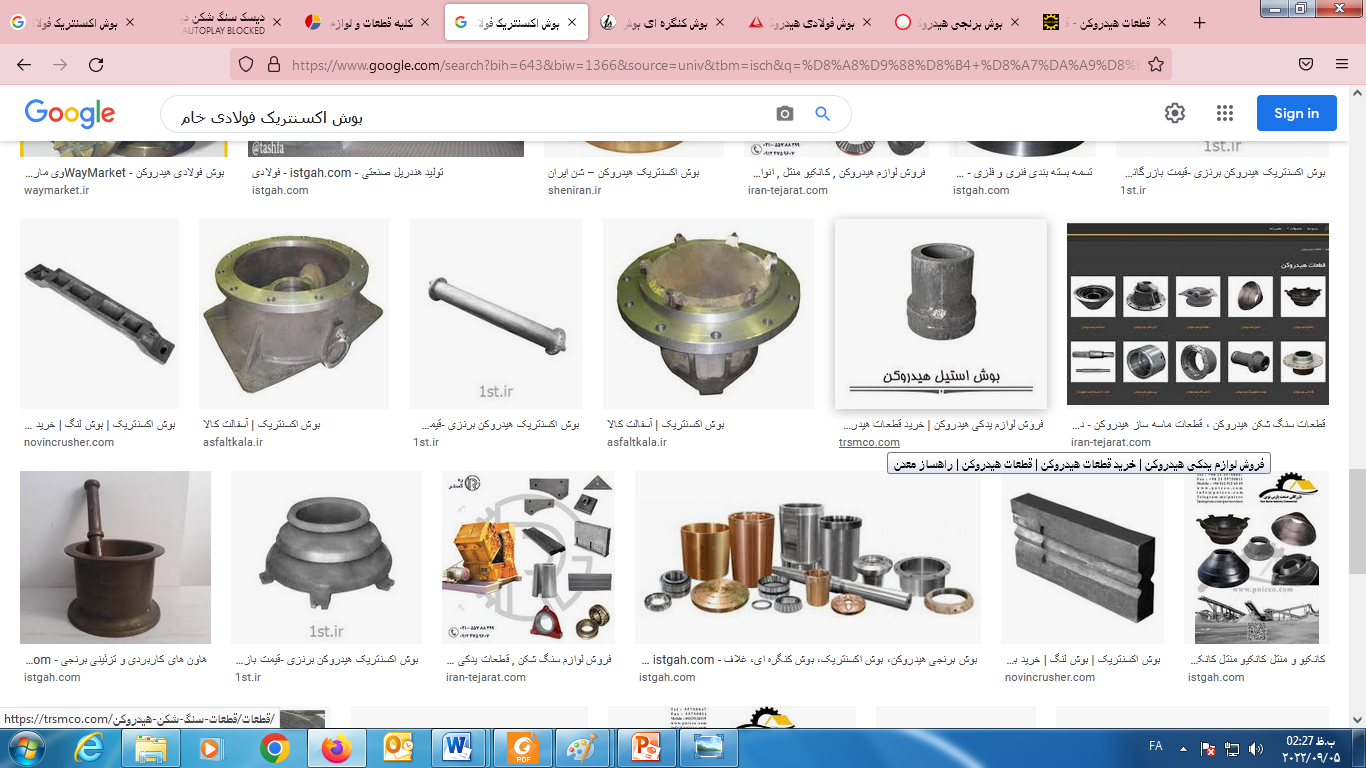Open the trsmco.com source link
The width and height of the screenshot is (1366, 768).
(x=869, y=442)
